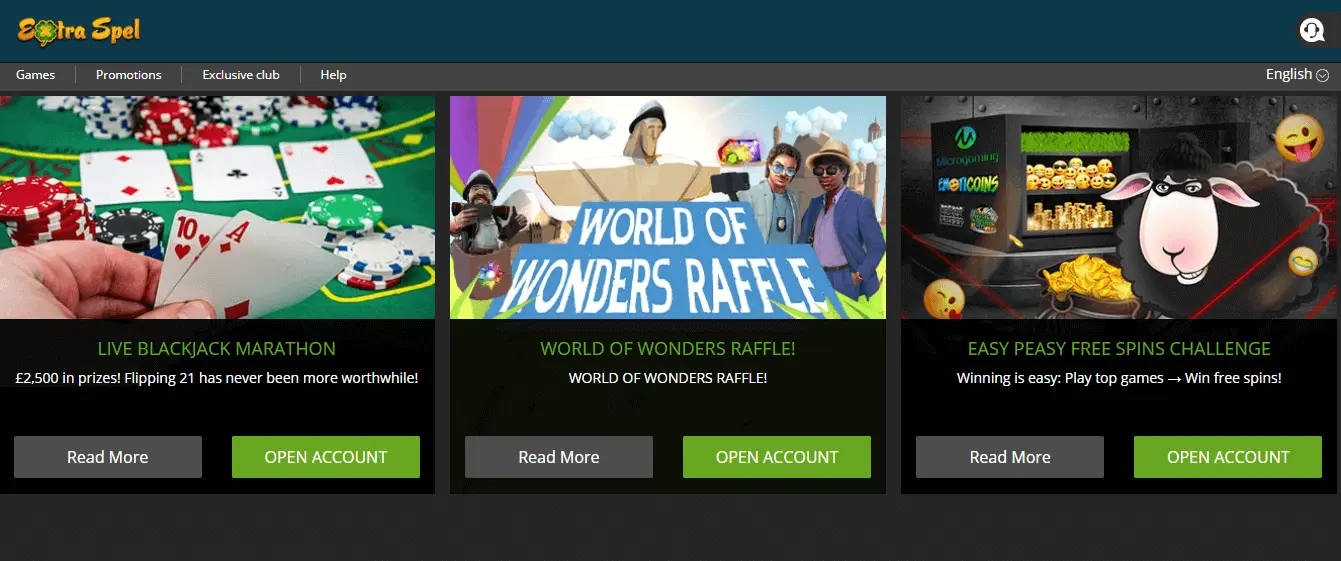Viewport: 1341px width, 561px height.
Task: Open Account under Easy Peasy Free Spins
Action: click(x=1228, y=457)
